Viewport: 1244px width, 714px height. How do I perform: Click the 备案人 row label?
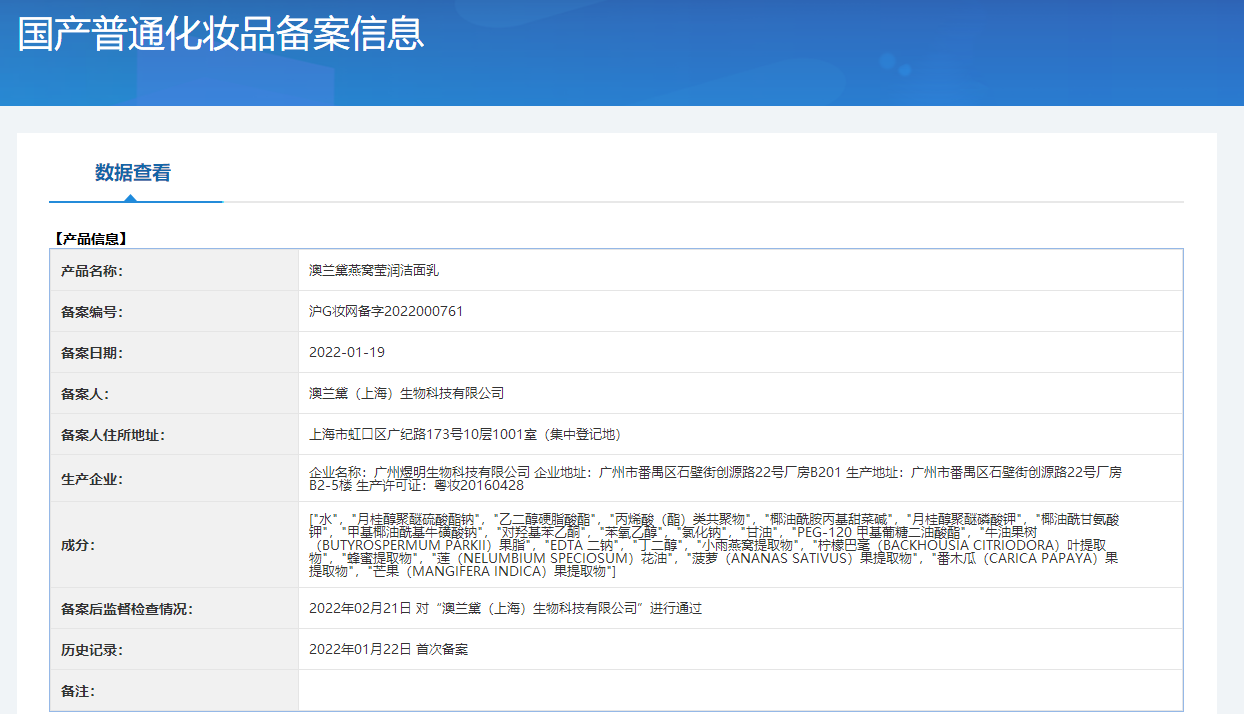(x=85, y=394)
